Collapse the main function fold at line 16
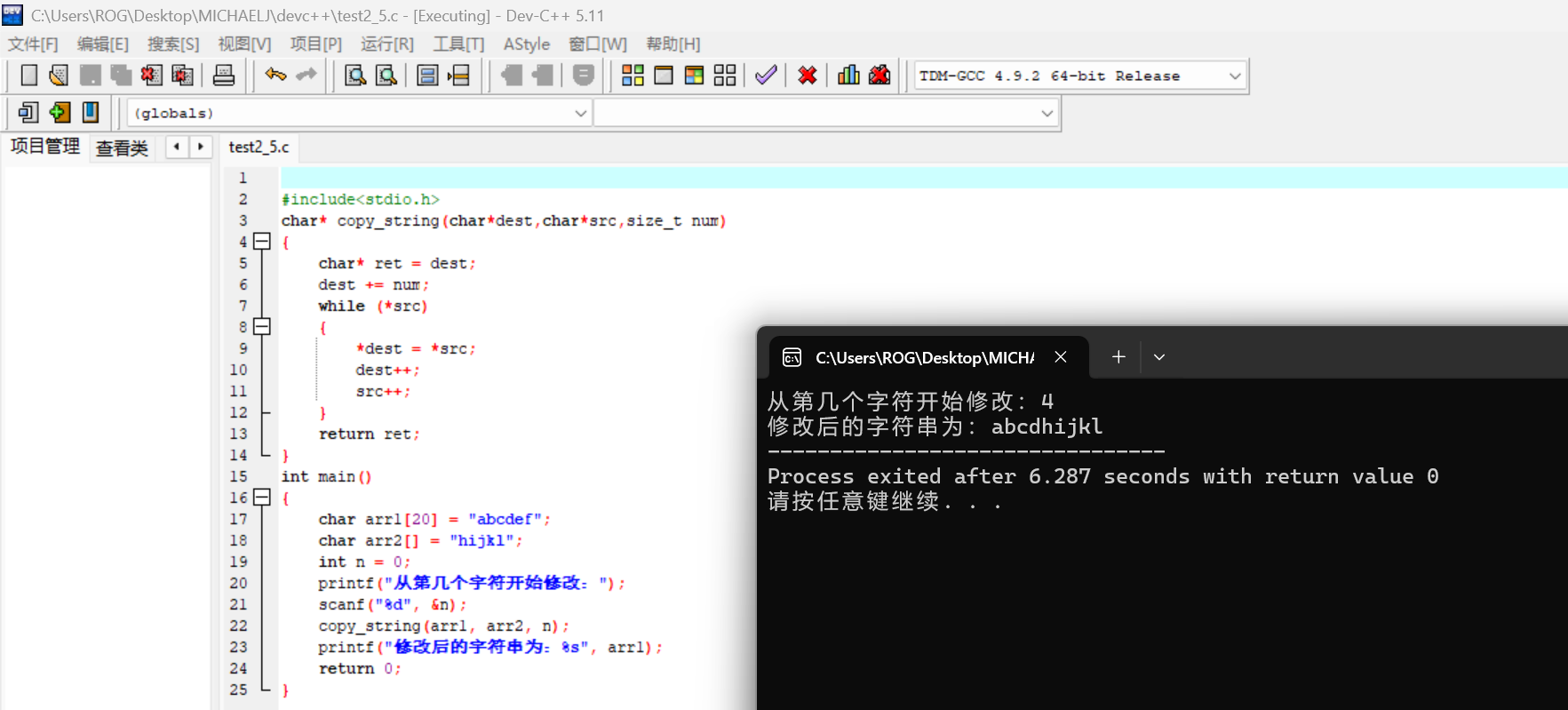 (261, 497)
